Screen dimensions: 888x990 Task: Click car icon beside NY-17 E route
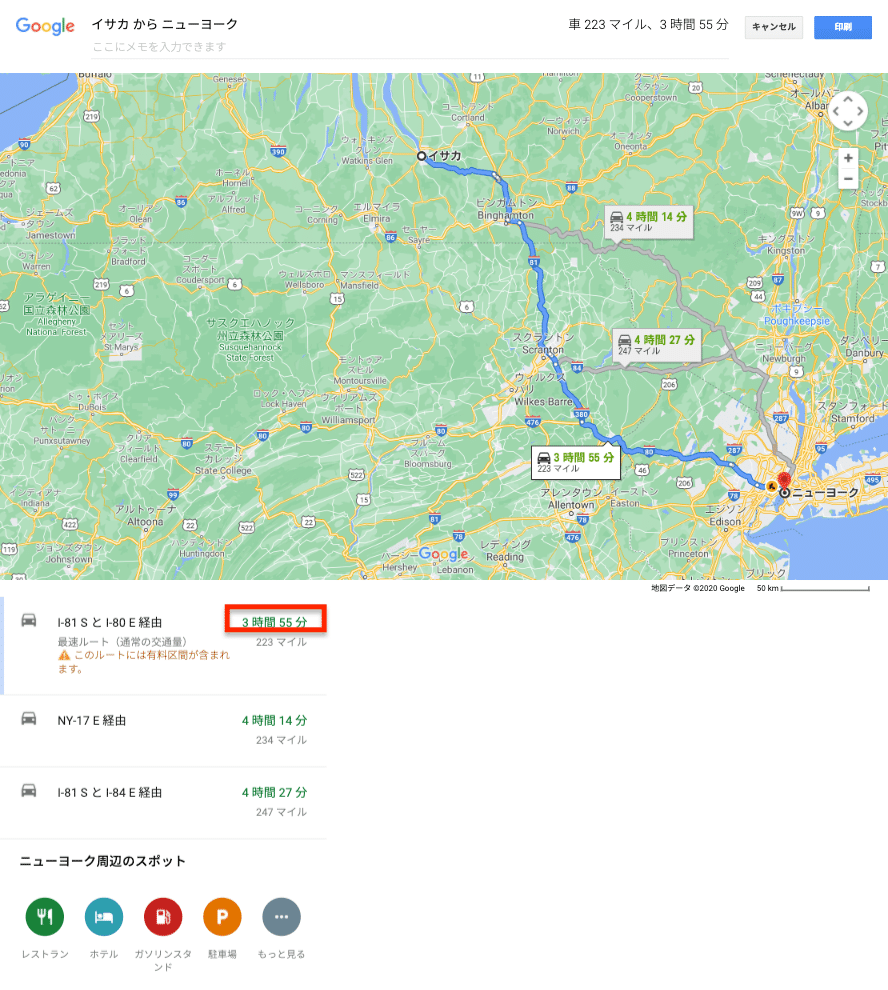[x=28, y=719]
